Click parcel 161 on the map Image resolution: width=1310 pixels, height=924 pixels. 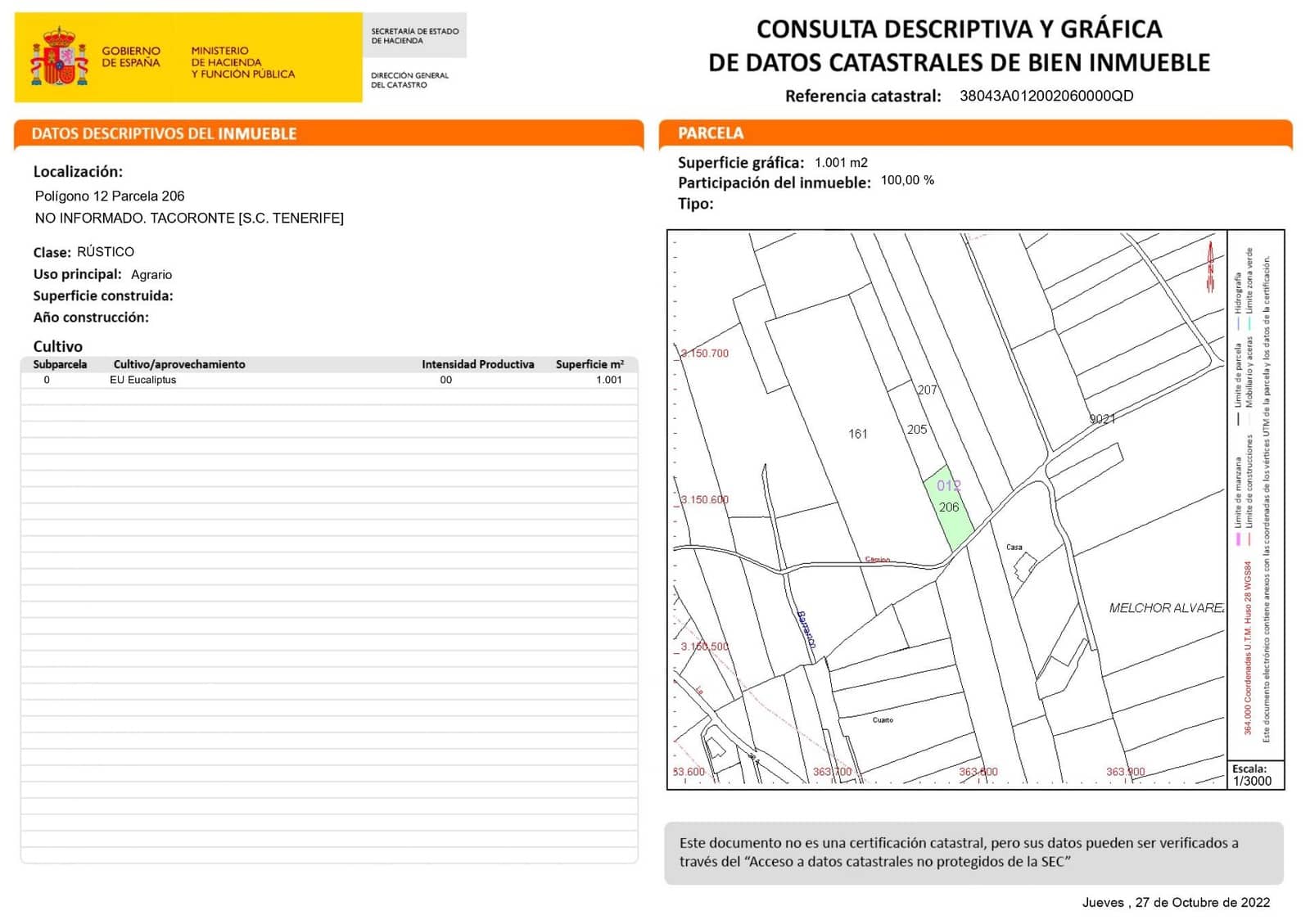858,434
